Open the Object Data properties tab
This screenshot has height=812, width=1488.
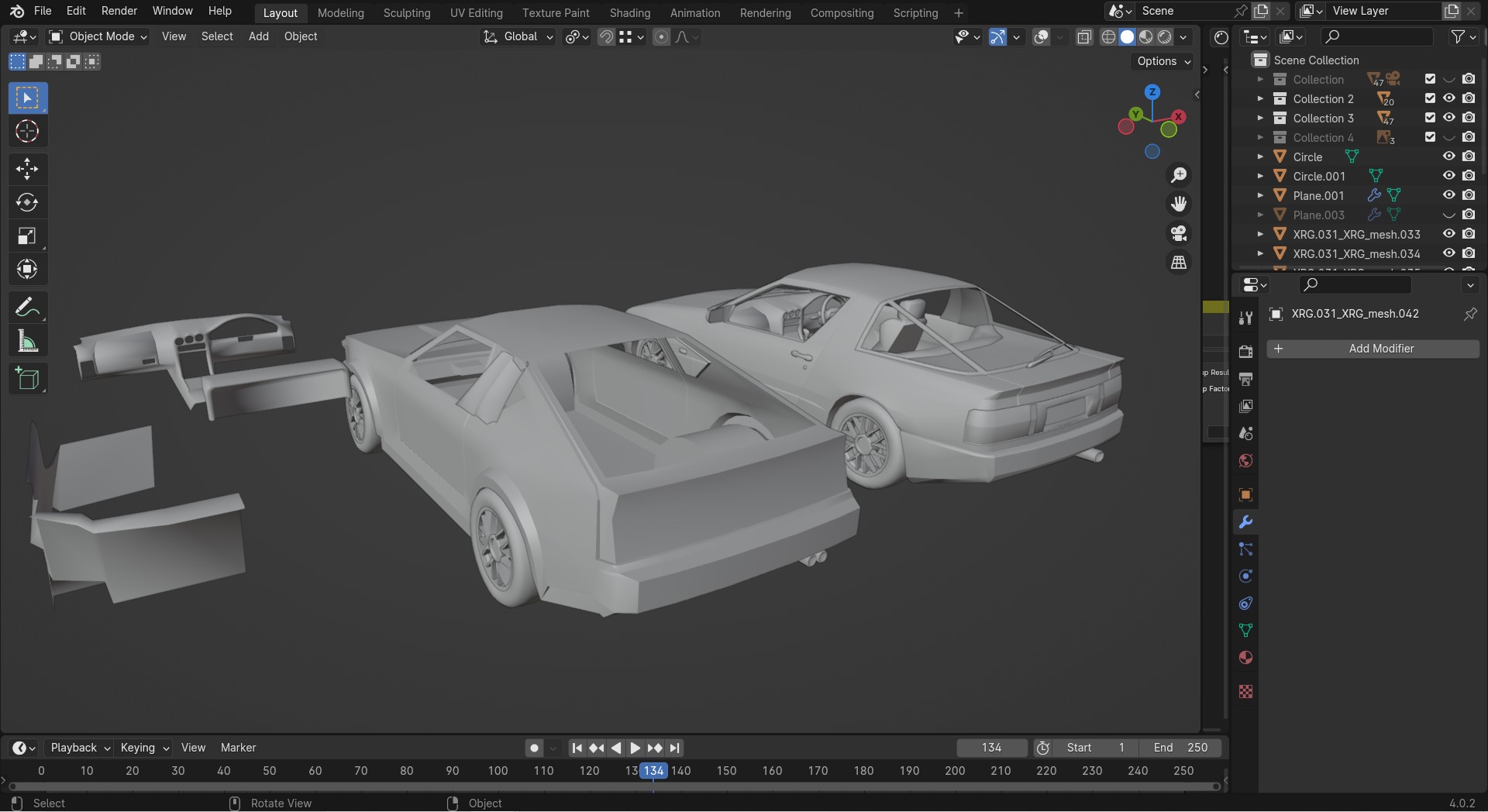[1245, 631]
